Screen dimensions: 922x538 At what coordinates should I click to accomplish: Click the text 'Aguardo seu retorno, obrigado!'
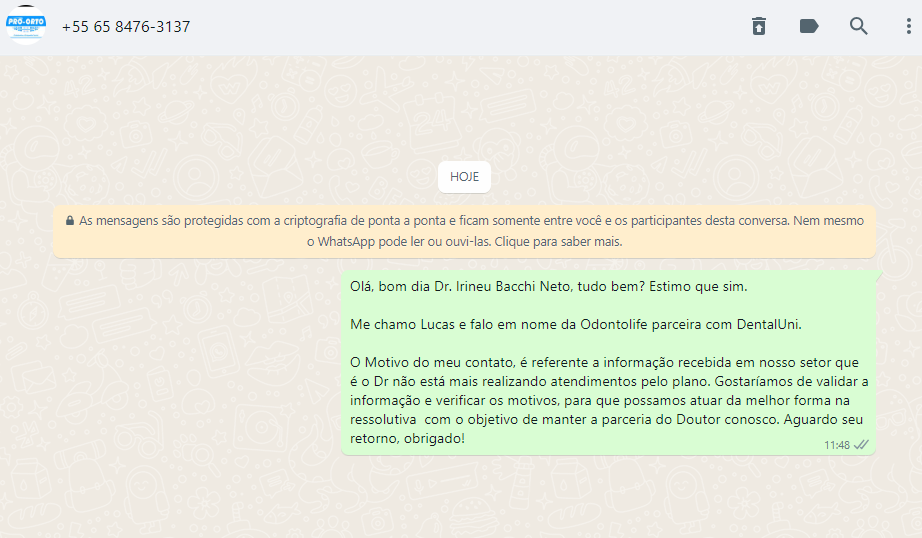click(x=607, y=429)
